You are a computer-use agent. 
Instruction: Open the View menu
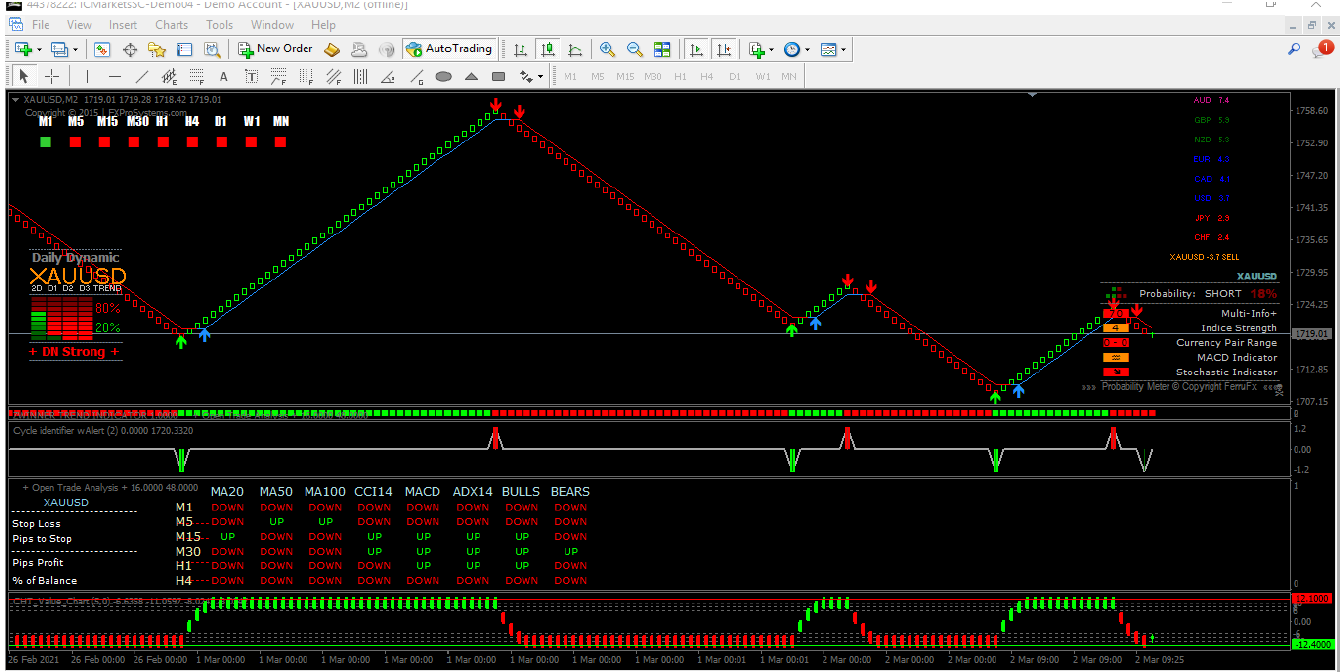coord(79,25)
